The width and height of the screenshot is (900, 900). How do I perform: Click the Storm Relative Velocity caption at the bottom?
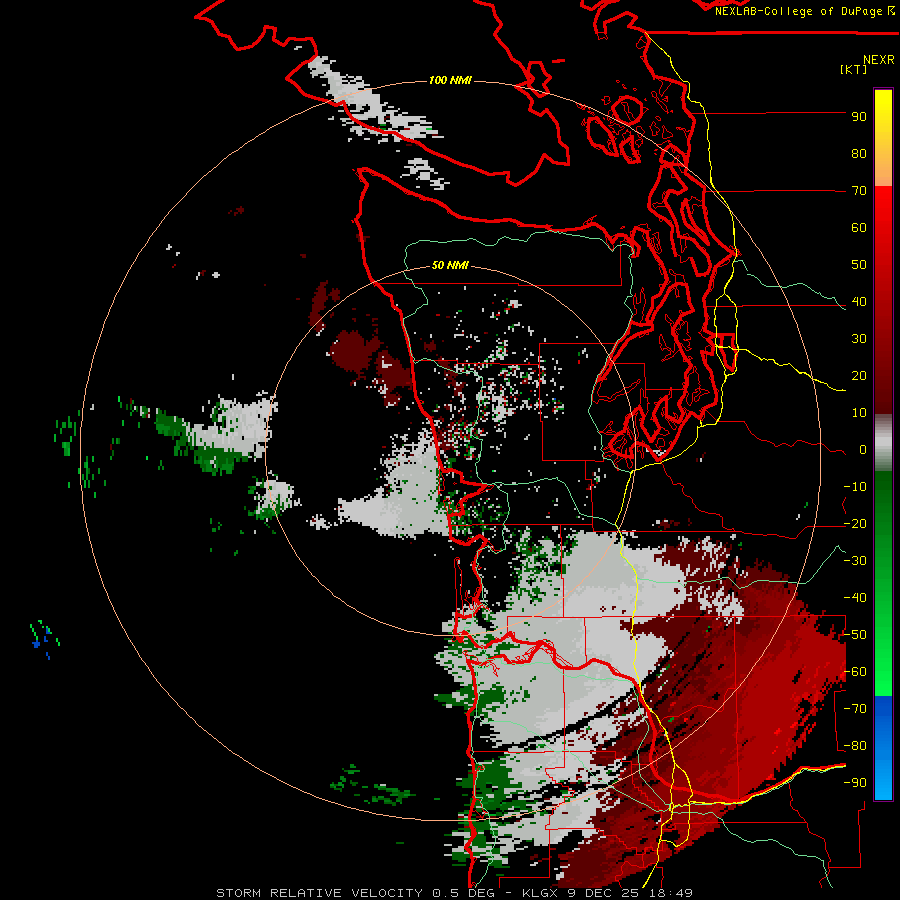(455, 893)
